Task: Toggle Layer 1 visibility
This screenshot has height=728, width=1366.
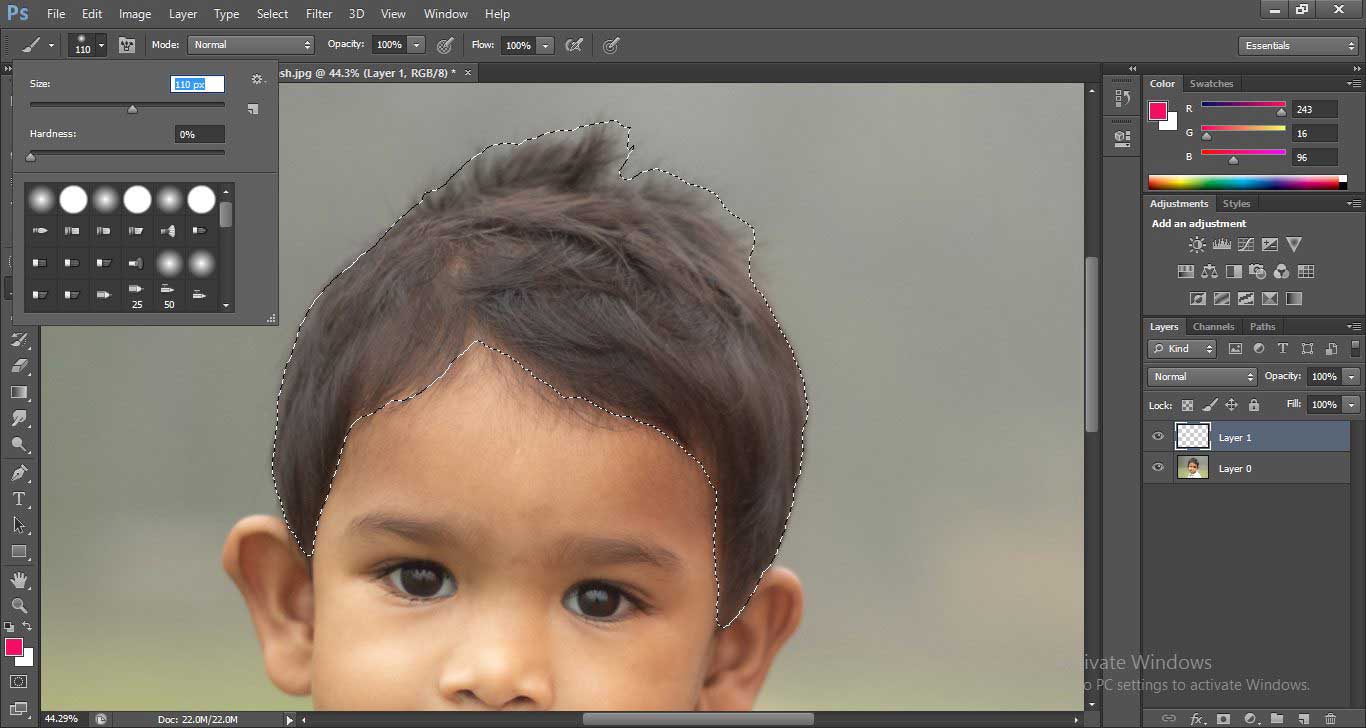Action: (1158, 436)
